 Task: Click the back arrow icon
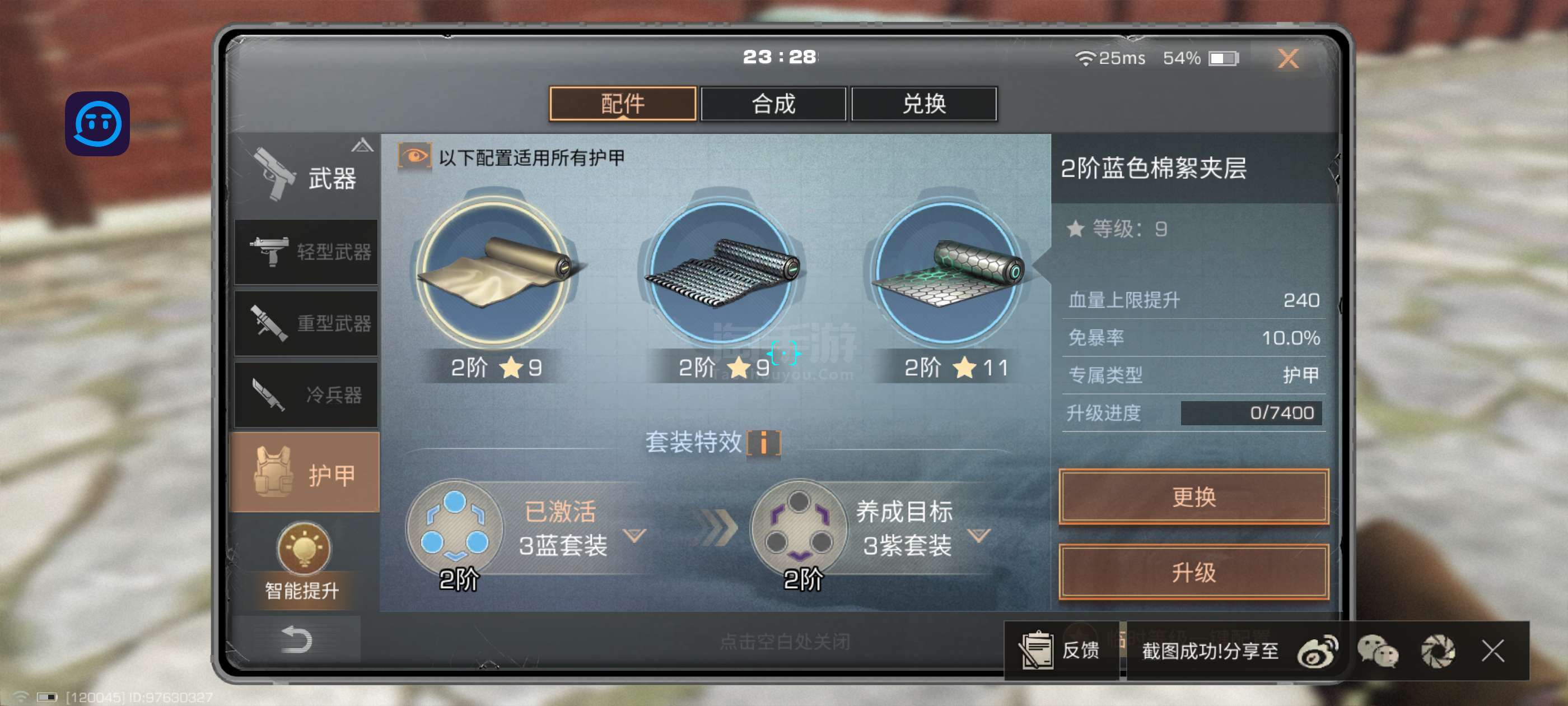coord(296,639)
